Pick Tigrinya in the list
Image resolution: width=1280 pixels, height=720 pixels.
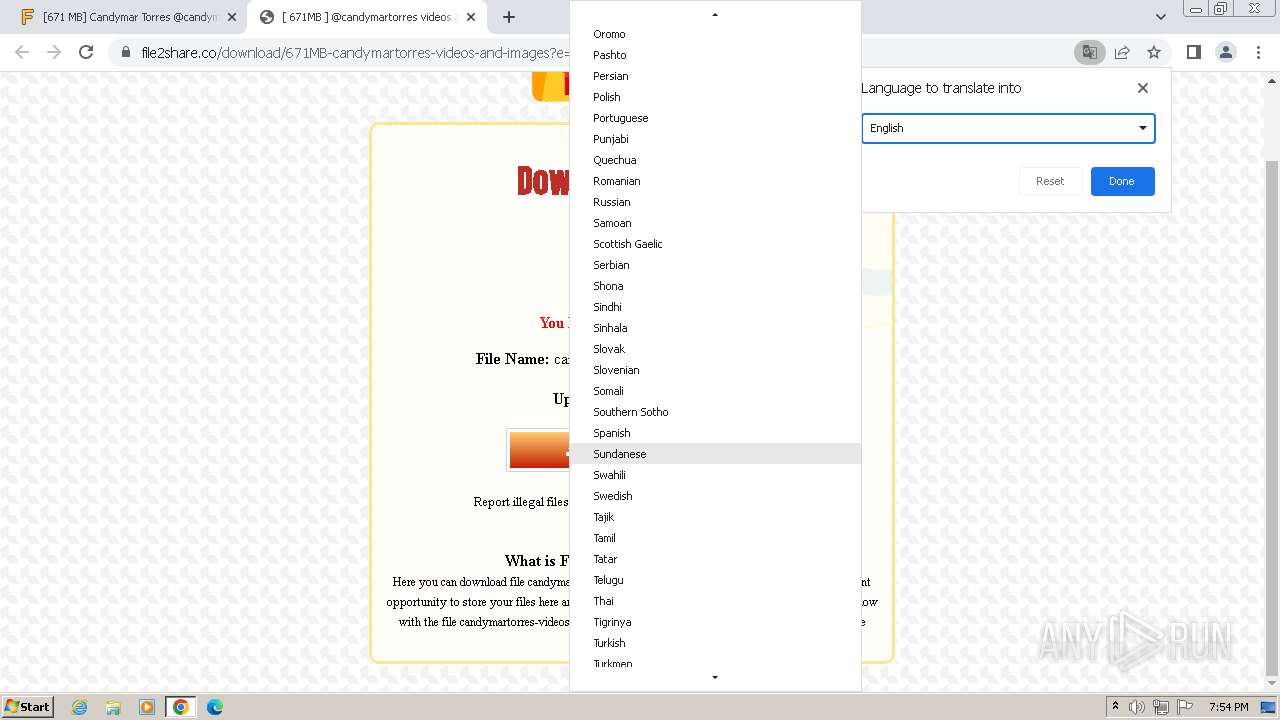(715, 622)
